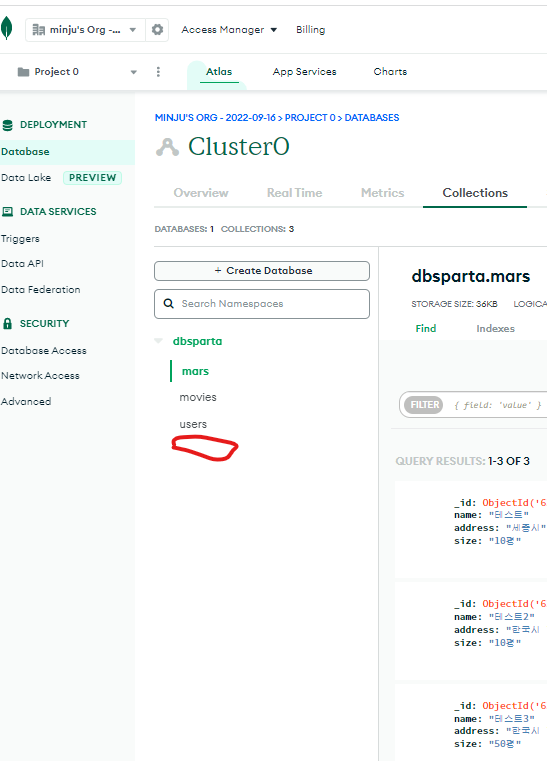The height and width of the screenshot is (761, 547).
Task: Click the size "50평" value
Action: pyautogui.click(x=505, y=744)
